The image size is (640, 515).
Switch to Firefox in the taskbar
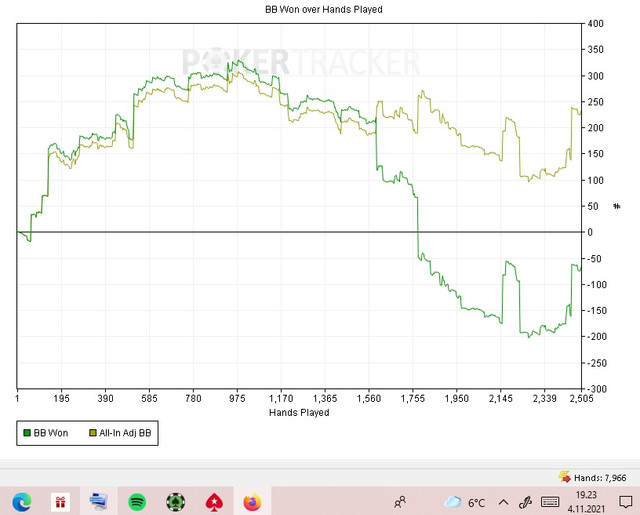click(x=252, y=502)
